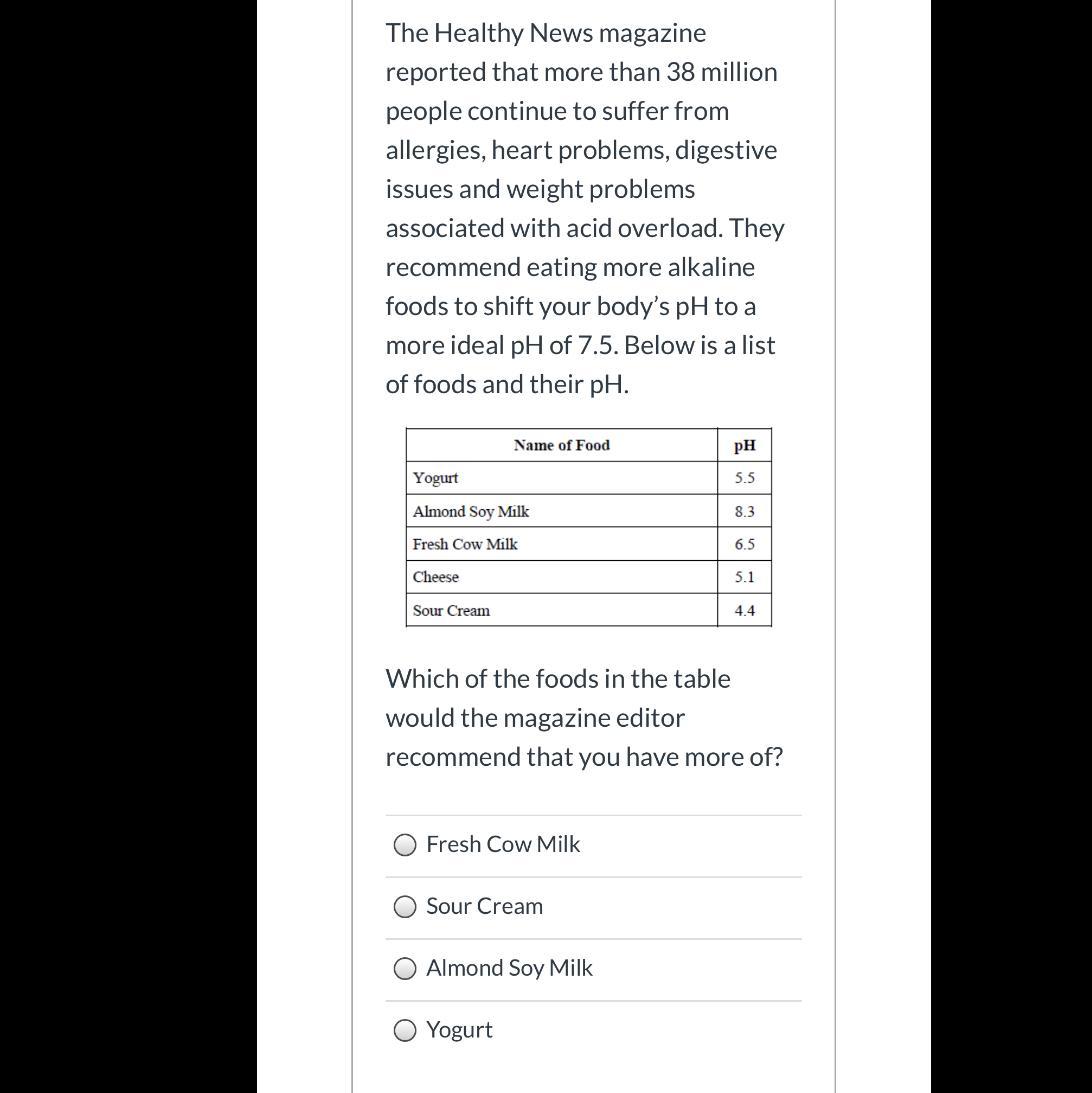1092x1093 pixels.
Task: Mark Almond Soy Milk radio as answer
Action: point(405,969)
